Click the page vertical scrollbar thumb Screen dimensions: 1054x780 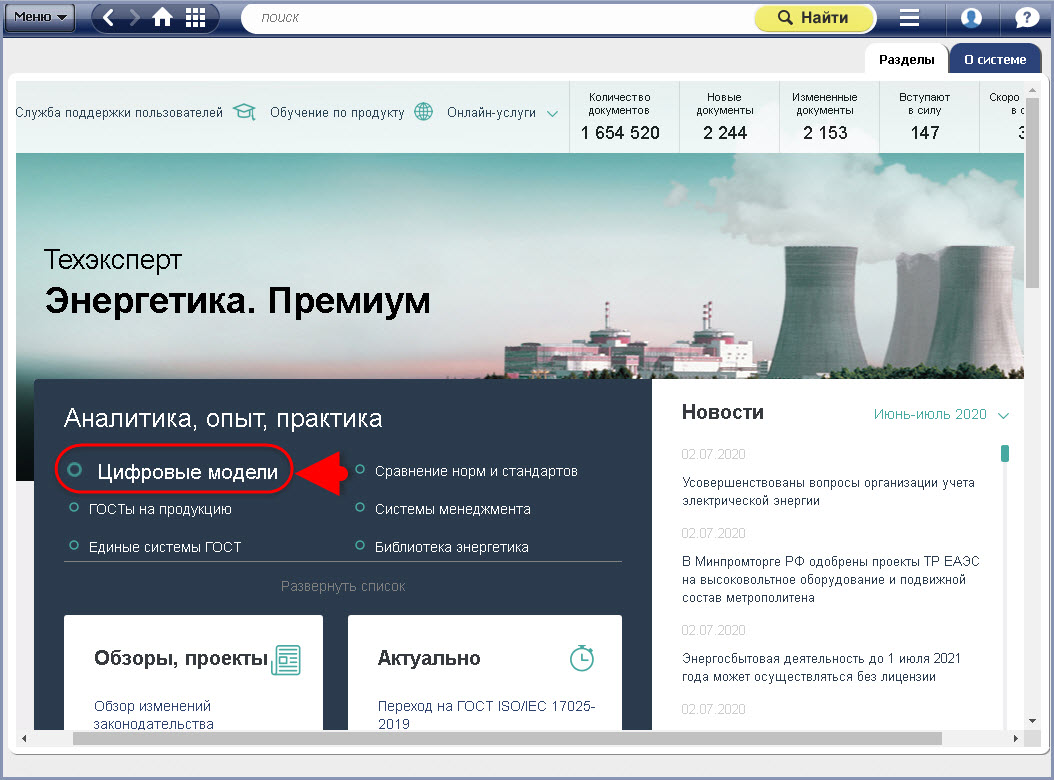1032,192
